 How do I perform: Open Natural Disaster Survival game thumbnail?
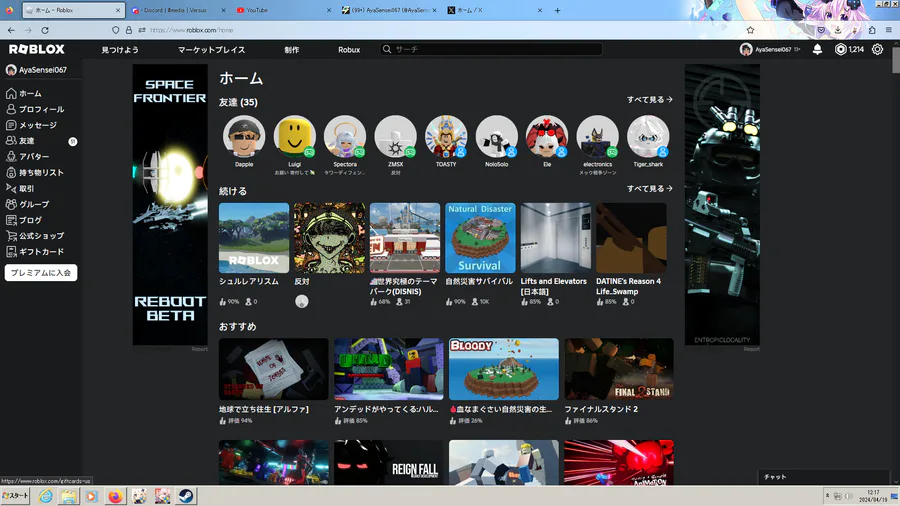pos(480,238)
